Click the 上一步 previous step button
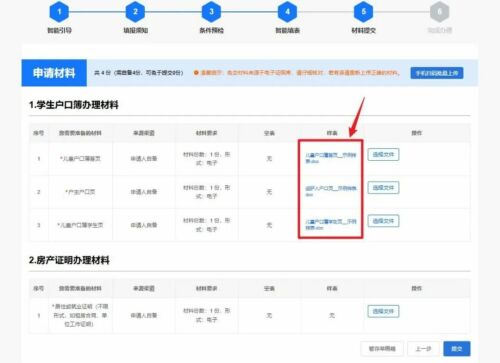500x363 pixels. click(x=423, y=349)
